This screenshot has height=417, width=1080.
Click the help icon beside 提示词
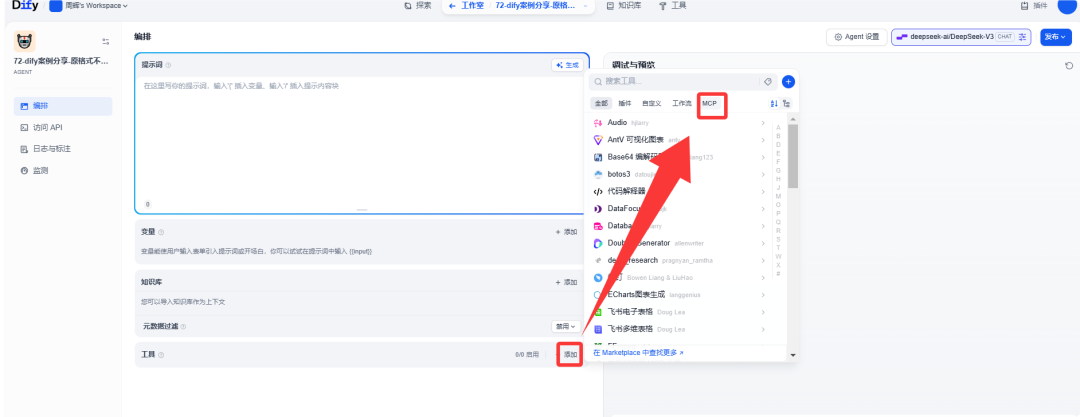[168, 65]
